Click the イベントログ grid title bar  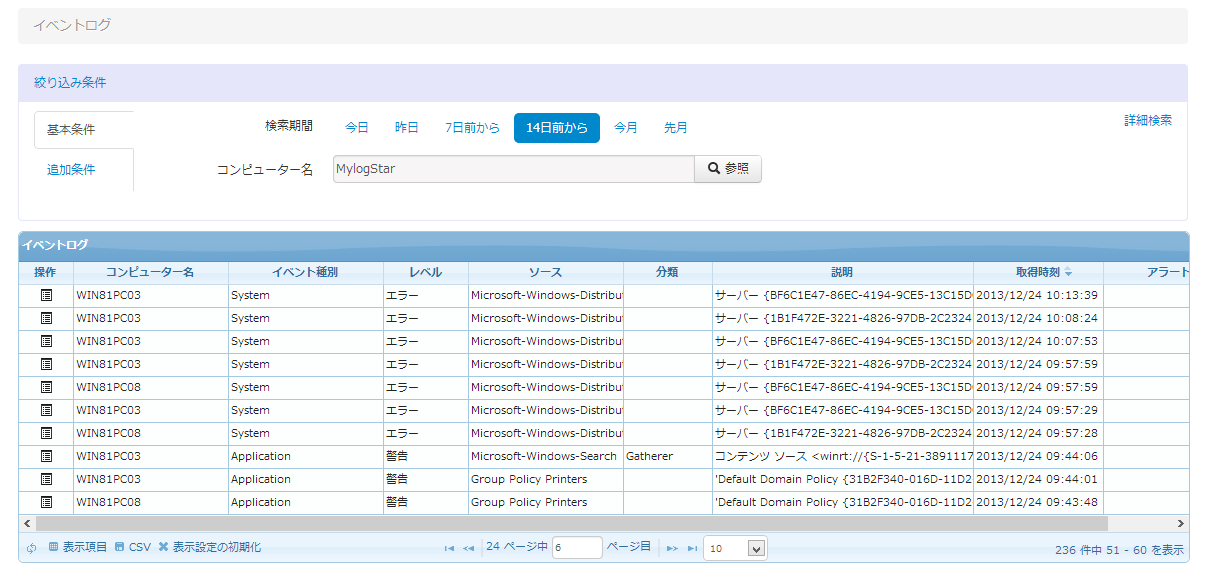603,245
